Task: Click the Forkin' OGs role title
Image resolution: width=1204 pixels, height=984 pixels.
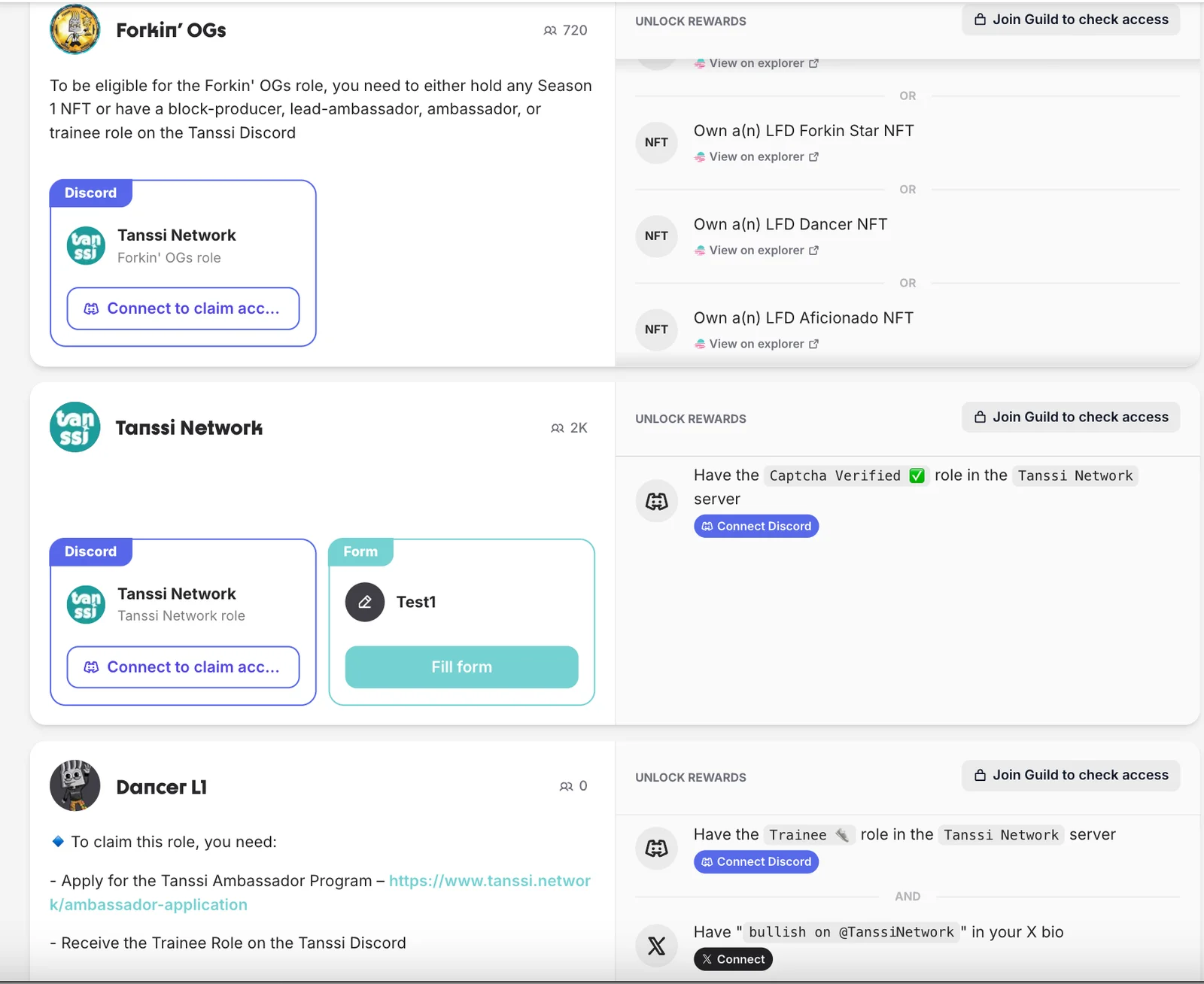Action: click(171, 30)
